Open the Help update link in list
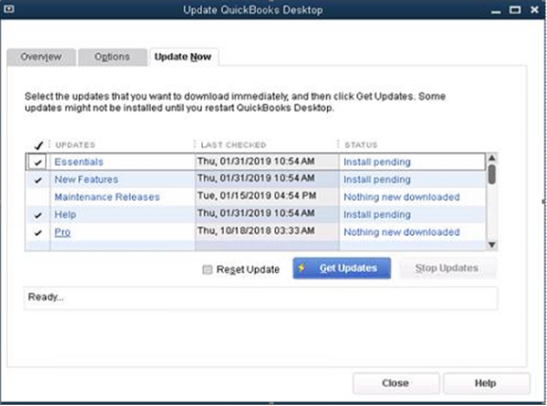The height and width of the screenshot is (406, 547). 65,215
